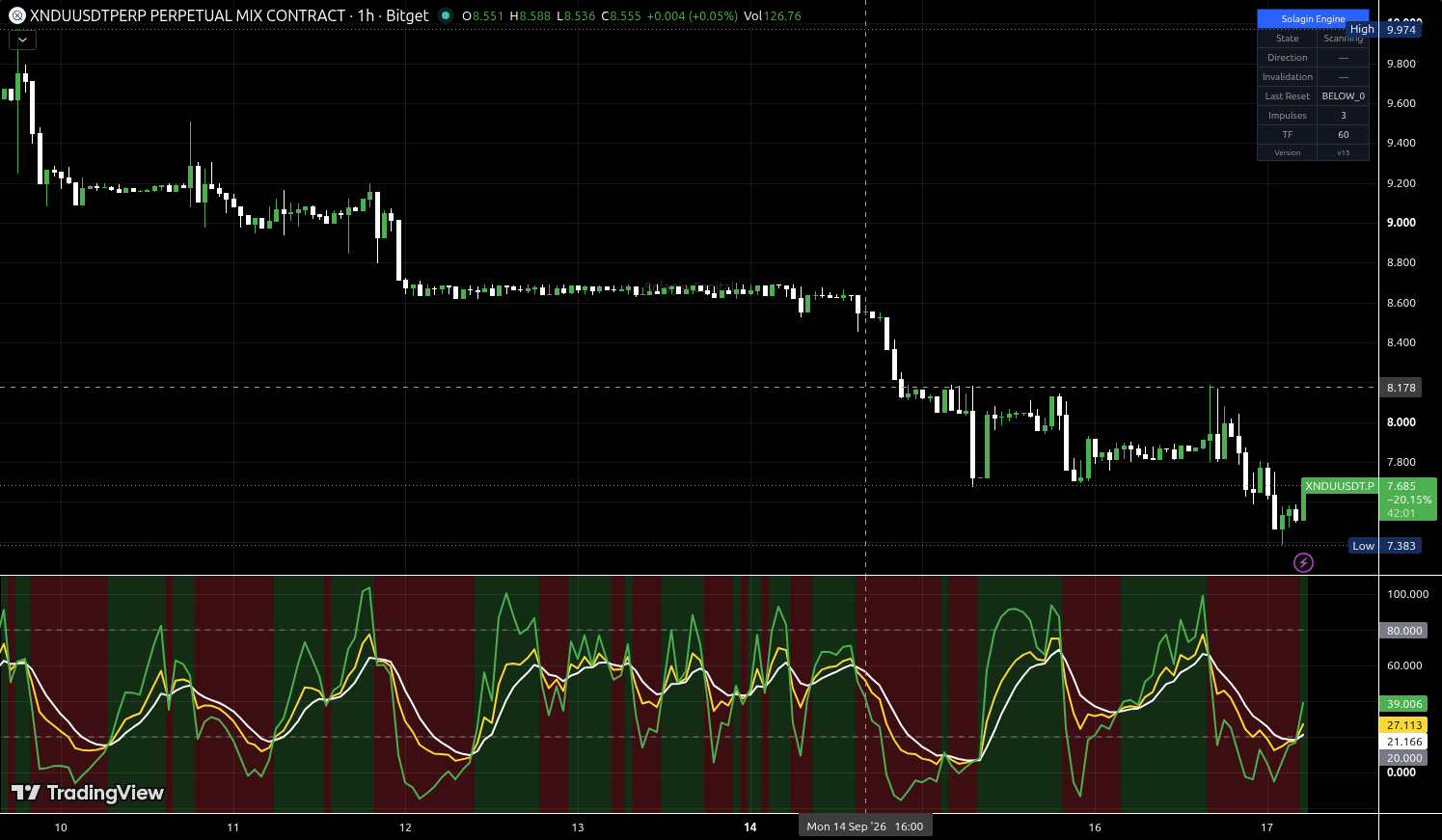Click the 42:01 bar countdown timer
The height and width of the screenshot is (840, 1442).
(1401, 513)
